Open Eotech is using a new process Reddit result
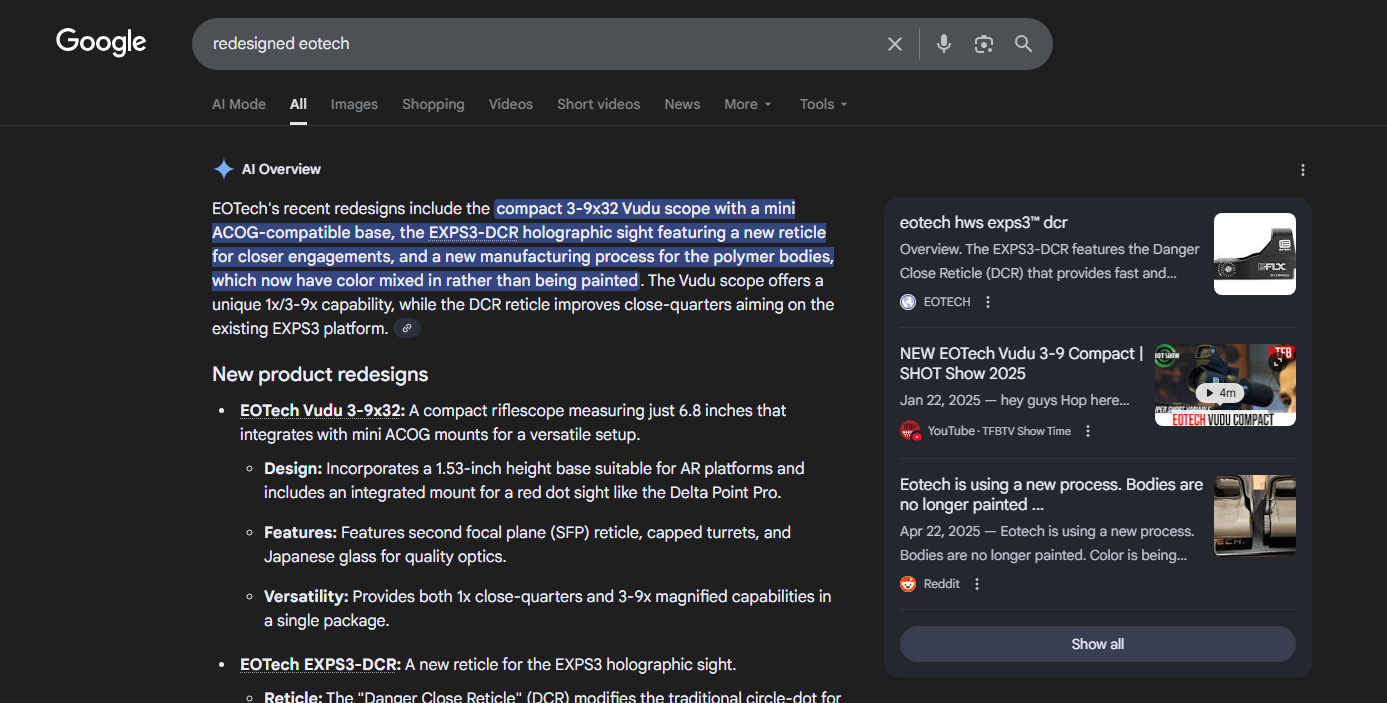Screen dimensions: 1387x703 pos(1051,494)
